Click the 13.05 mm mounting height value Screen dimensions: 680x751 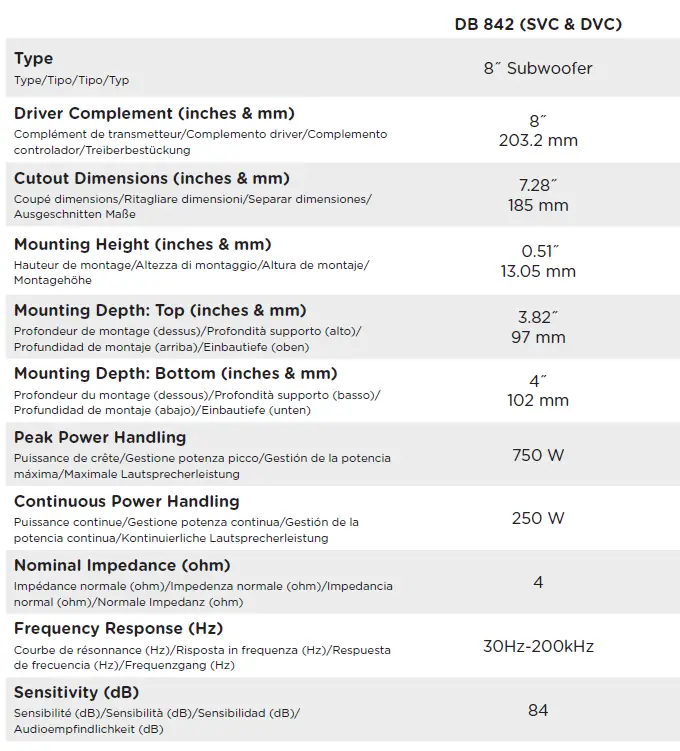[538, 271]
